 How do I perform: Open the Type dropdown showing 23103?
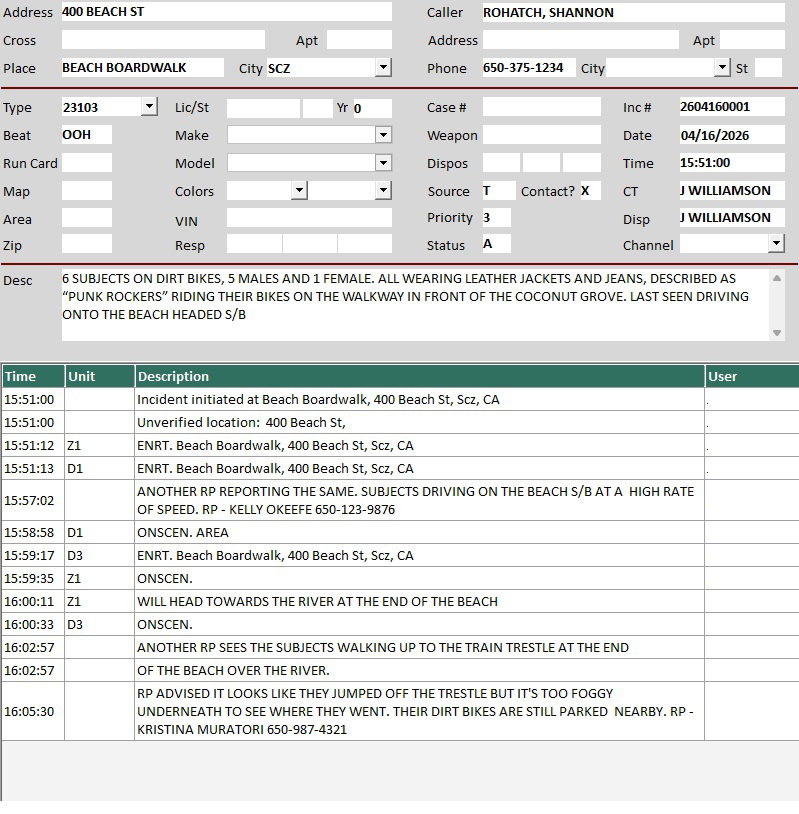click(149, 107)
